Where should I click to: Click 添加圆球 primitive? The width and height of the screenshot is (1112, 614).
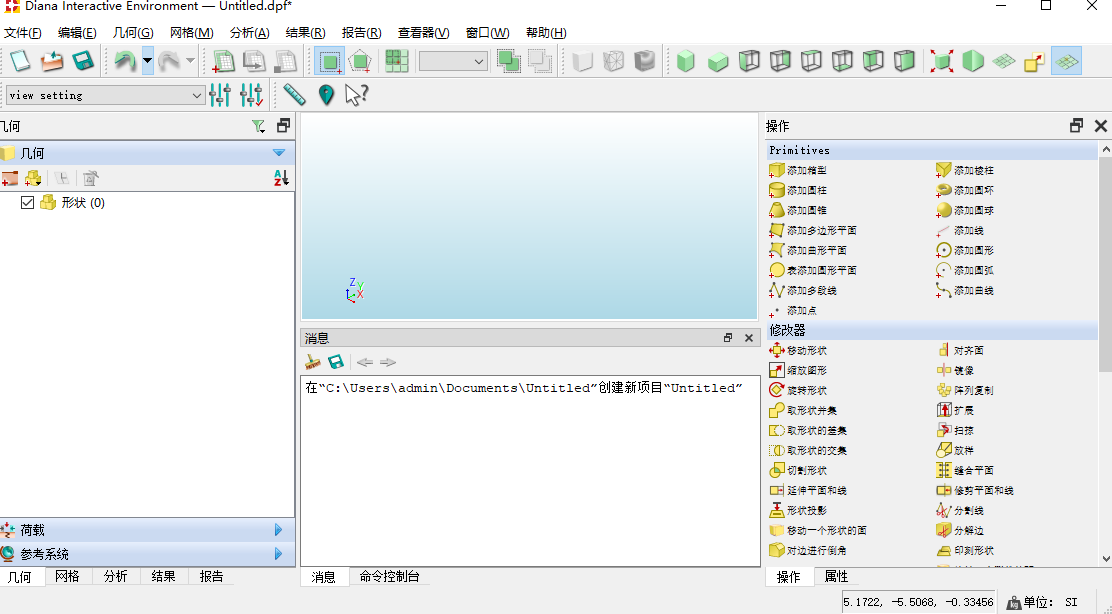pyautogui.click(x=965, y=211)
